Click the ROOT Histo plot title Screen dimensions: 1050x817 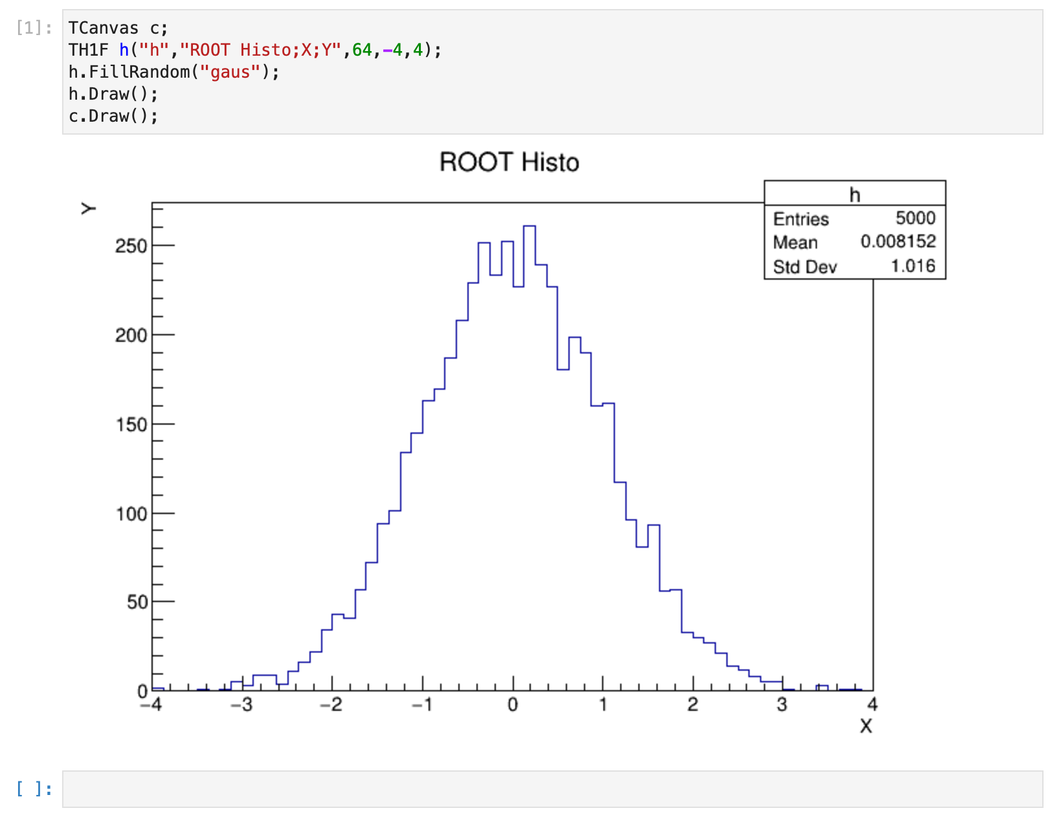508,162
